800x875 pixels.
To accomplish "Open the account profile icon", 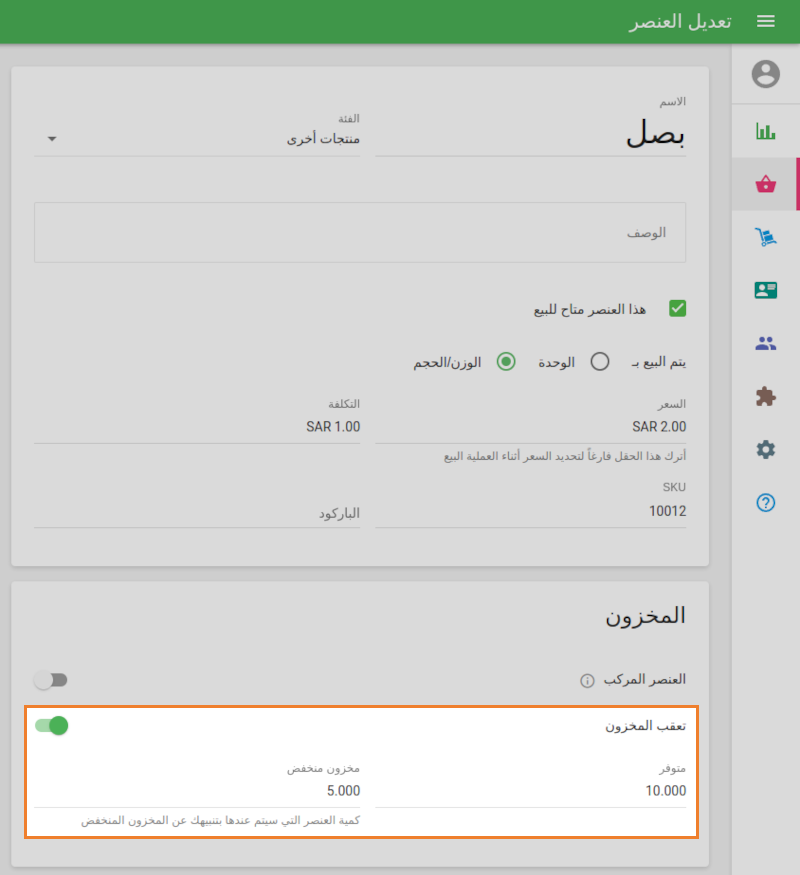I will [x=765, y=73].
